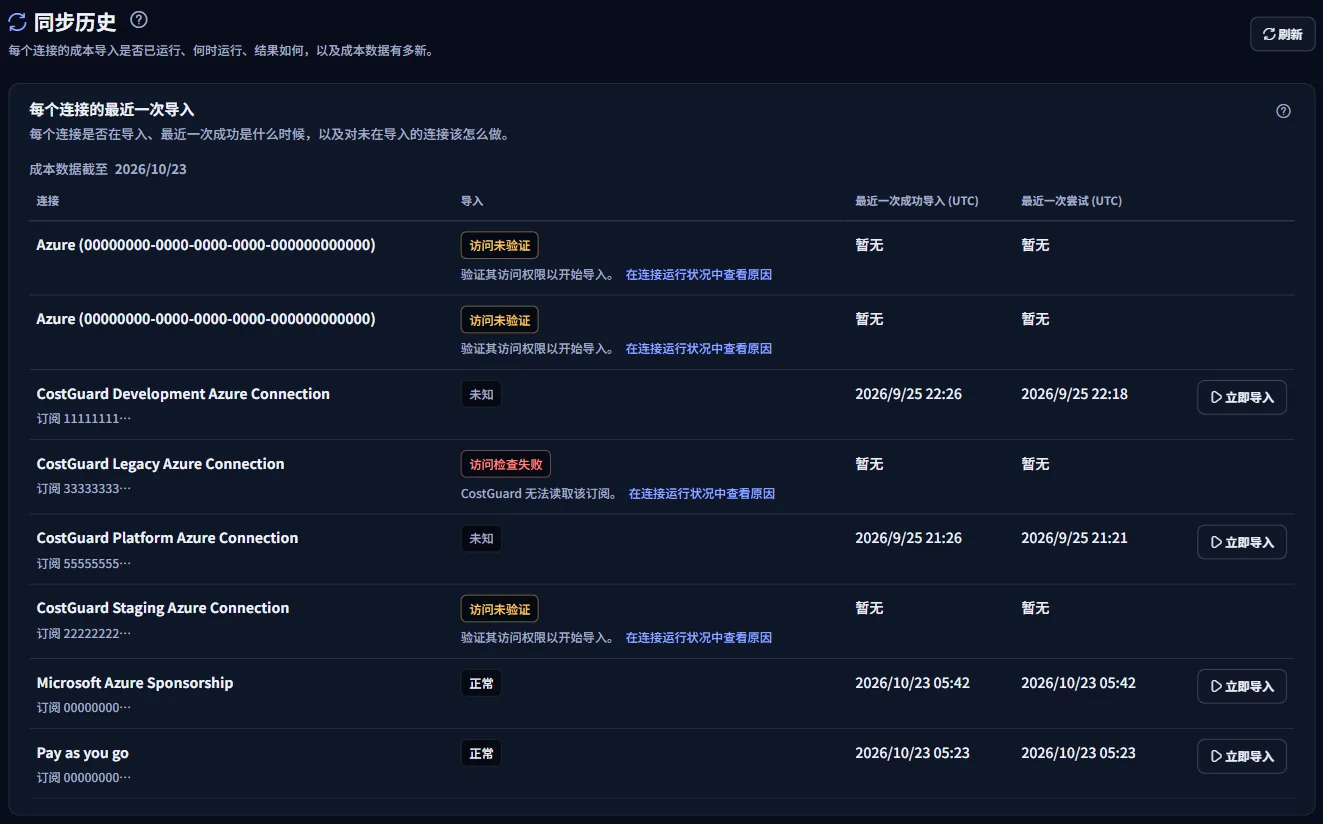Screen dimensions: 1323x824
Task: Click the help icon beside the 同步历史 title
Action: coord(139,19)
